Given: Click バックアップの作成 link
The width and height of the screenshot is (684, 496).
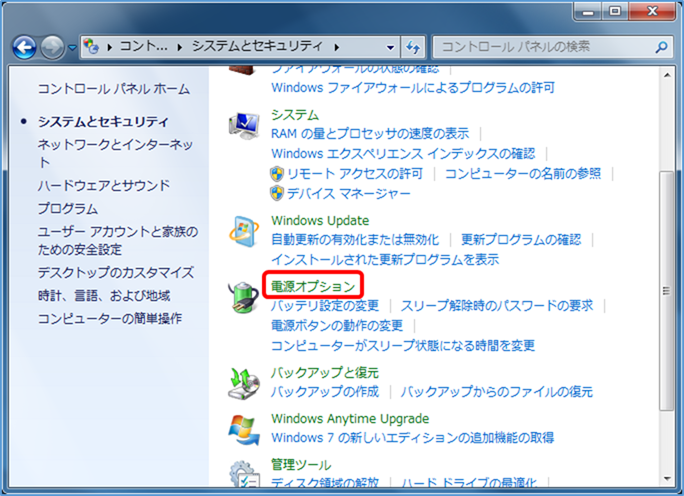Looking at the screenshot, I should 325,392.
